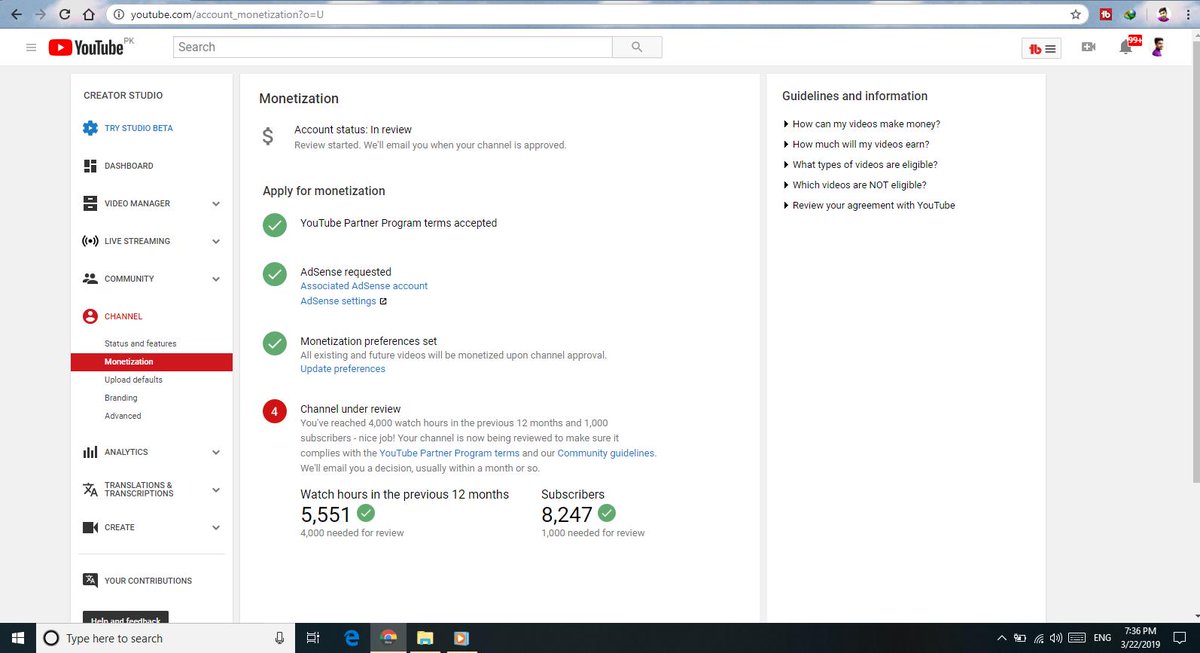Image resolution: width=1200 pixels, height=653 pixels.
Task: Click the Create camera icon
Action: click(90, 527)
